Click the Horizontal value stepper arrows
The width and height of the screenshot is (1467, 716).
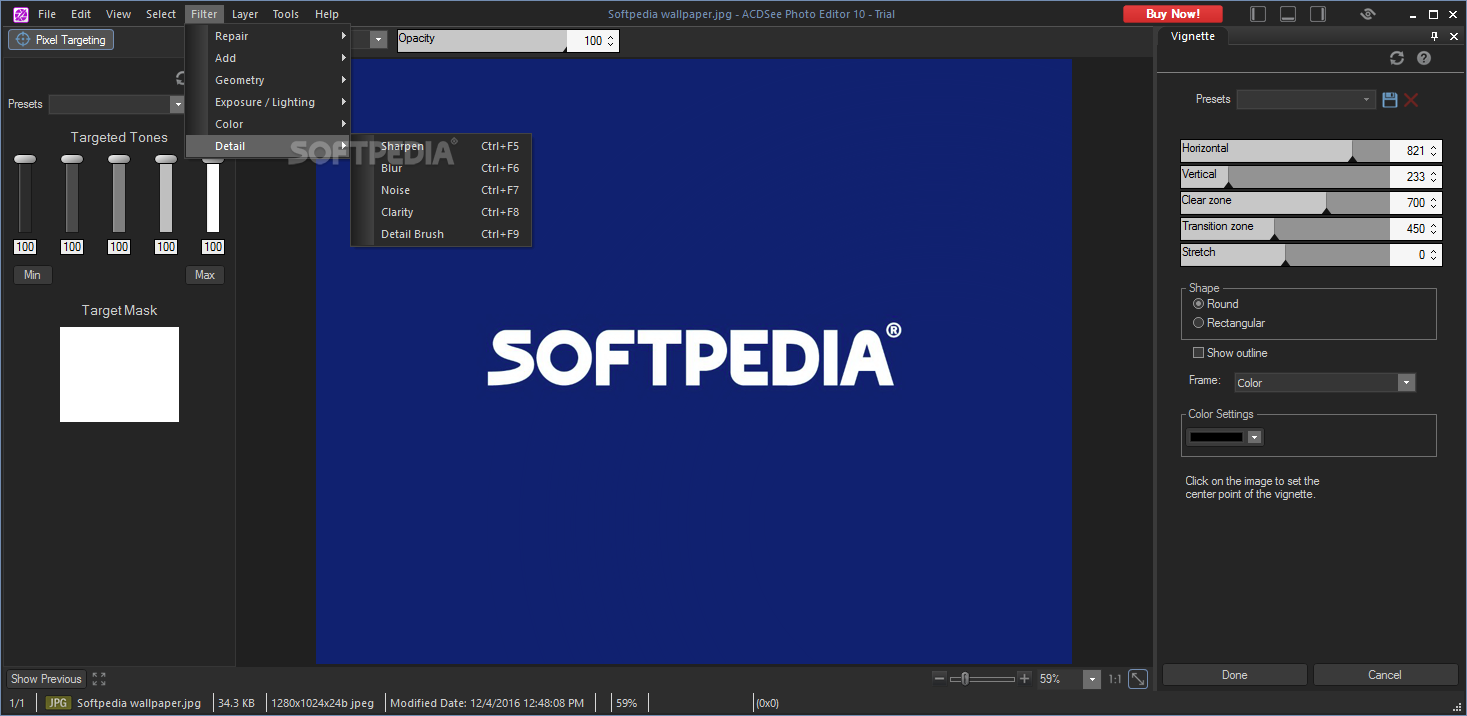1434,151
